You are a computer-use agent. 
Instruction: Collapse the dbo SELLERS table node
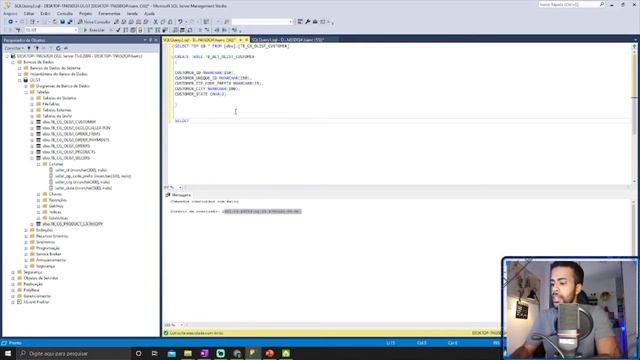click(32, 158)
